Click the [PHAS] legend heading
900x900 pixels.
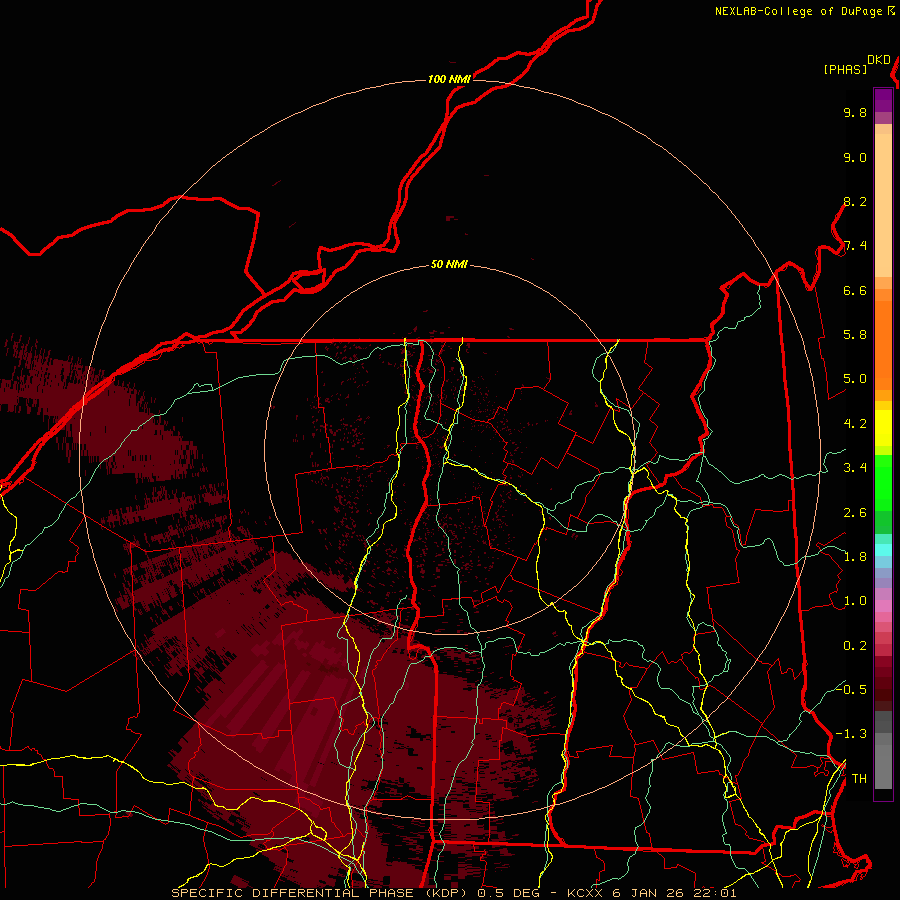click(x=845, y=69)
